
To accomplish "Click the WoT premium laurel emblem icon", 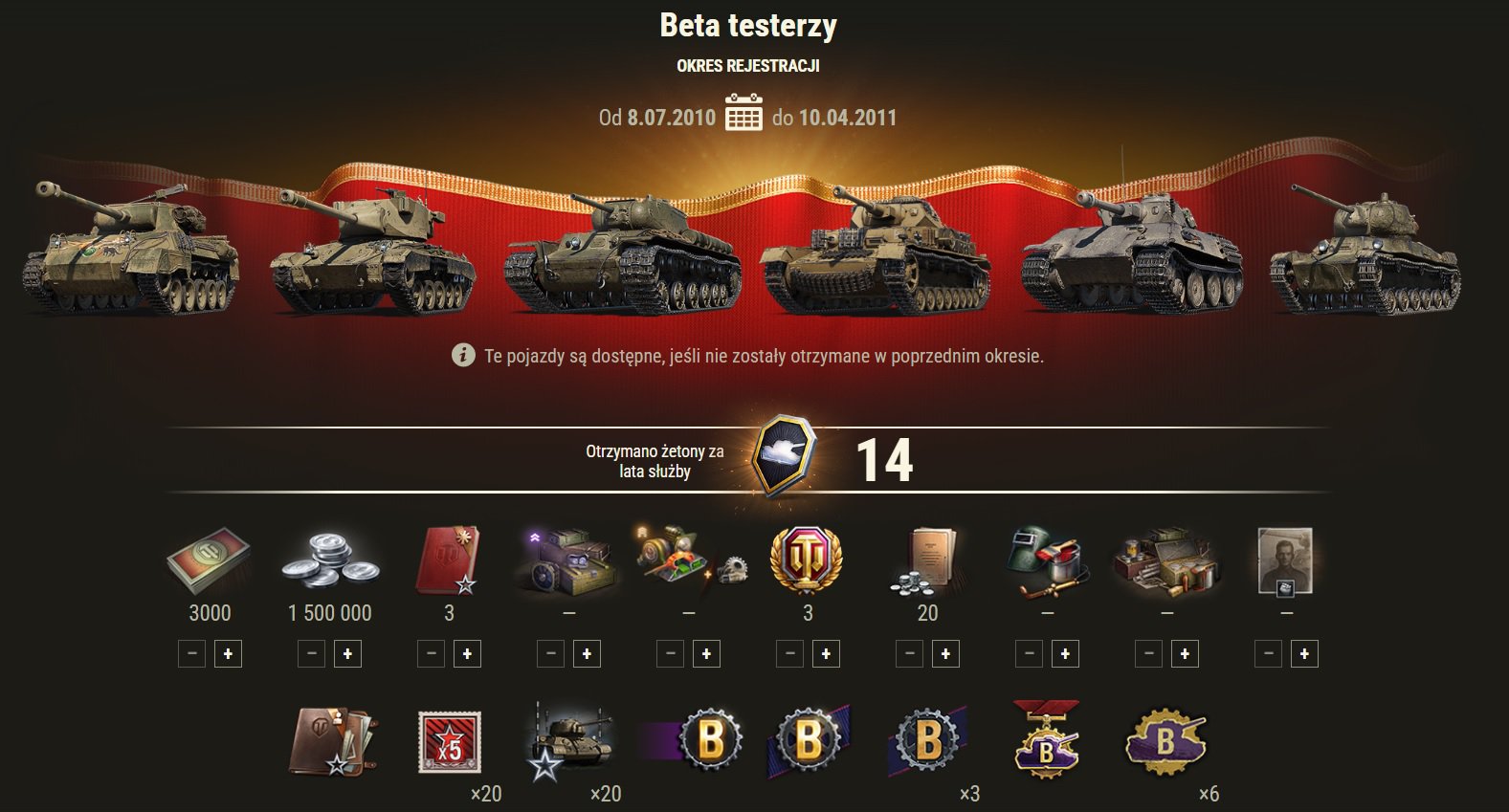I will (808, 560).
